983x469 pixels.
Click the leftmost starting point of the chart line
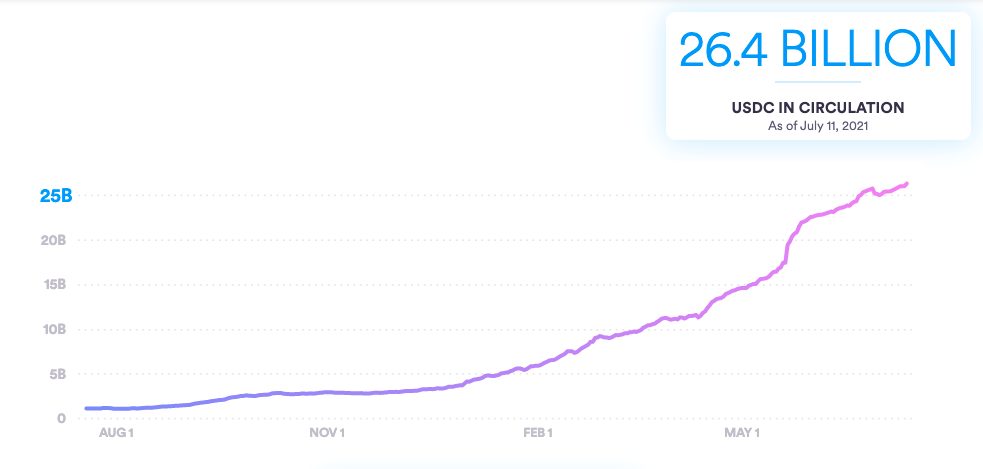point(87,408)
